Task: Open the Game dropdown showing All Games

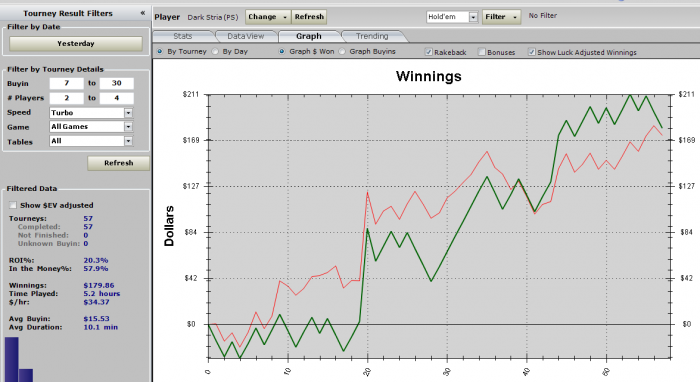Action: (91, 127)
